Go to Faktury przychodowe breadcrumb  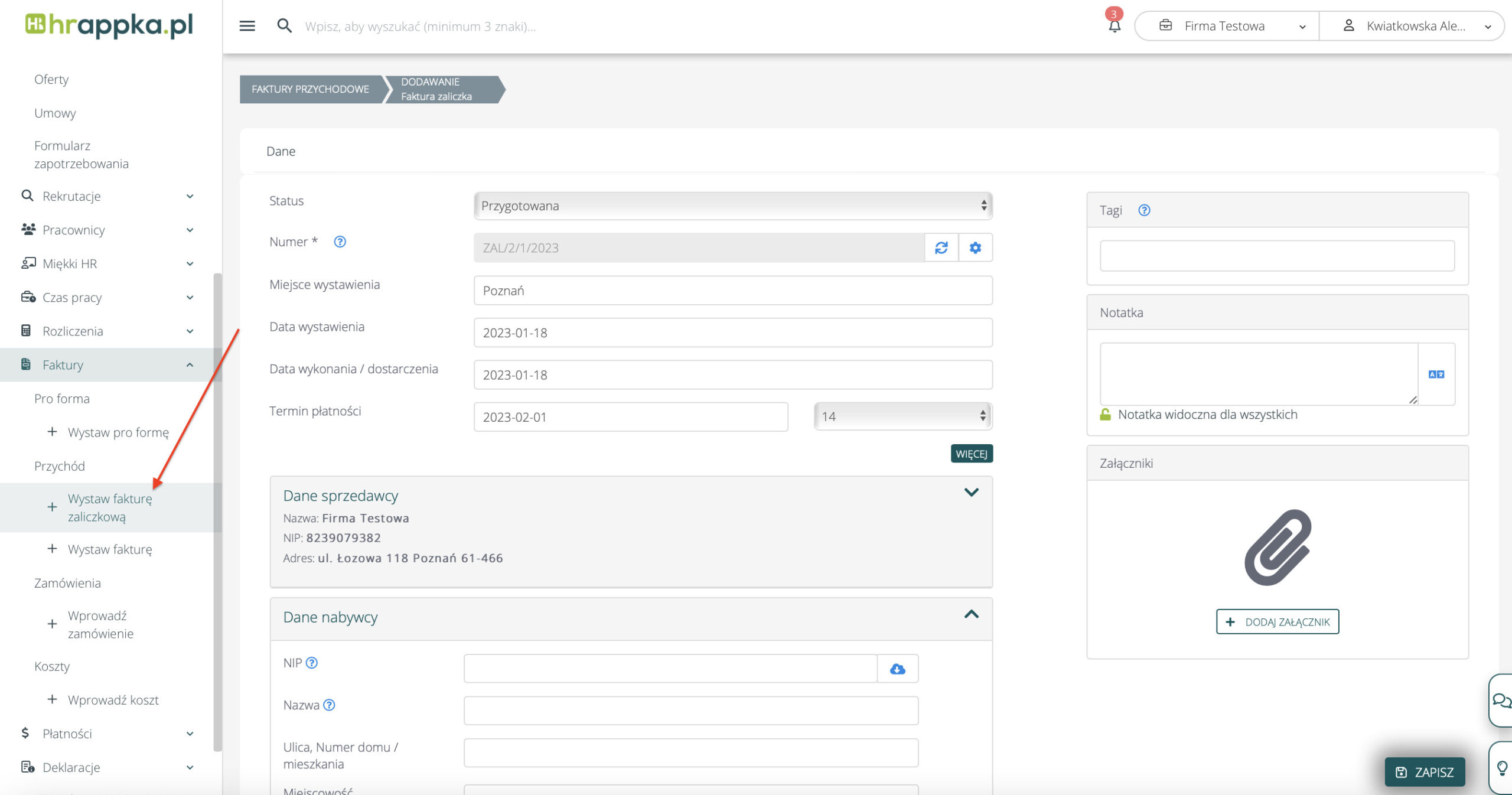(311, 89)
